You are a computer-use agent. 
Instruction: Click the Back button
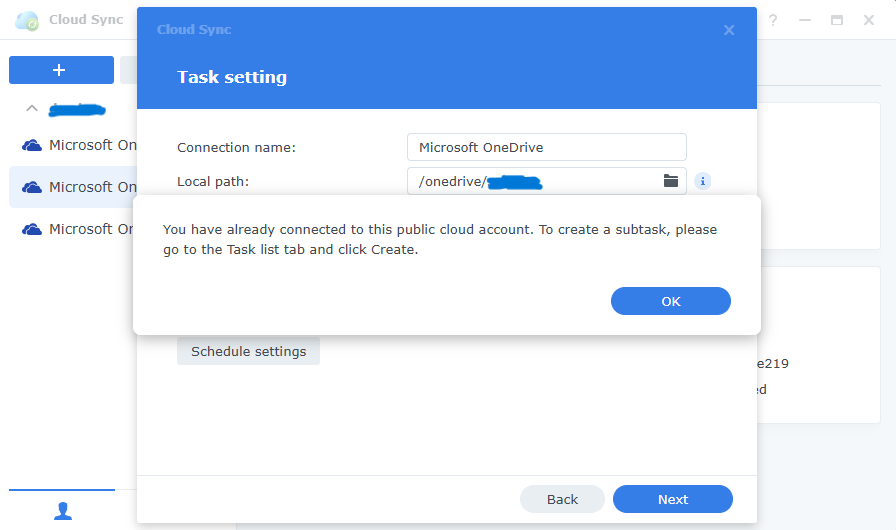point(562,499)
